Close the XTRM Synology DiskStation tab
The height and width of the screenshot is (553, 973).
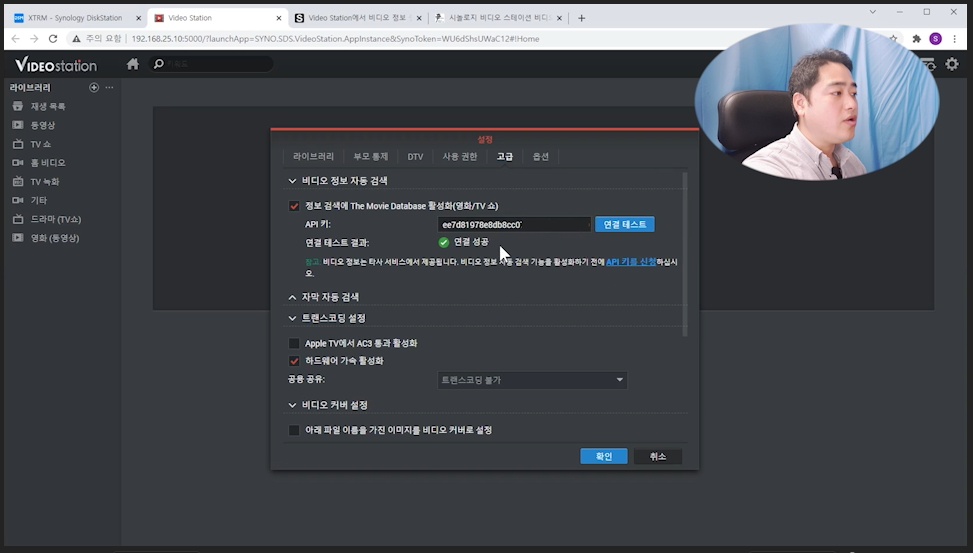[138, 18]
